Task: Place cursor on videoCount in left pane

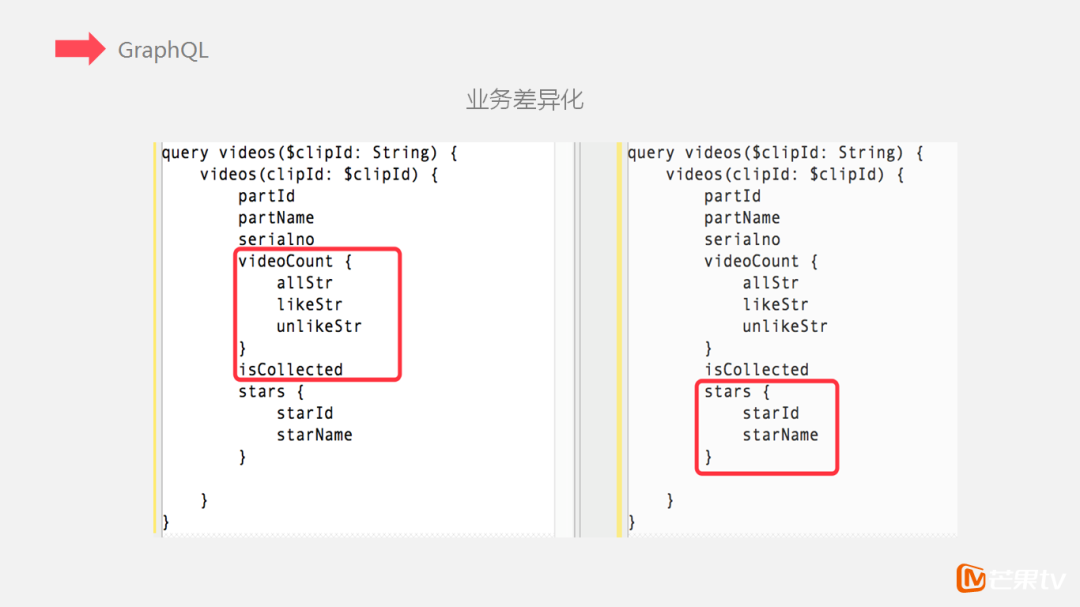Action: tap(285, 261)
